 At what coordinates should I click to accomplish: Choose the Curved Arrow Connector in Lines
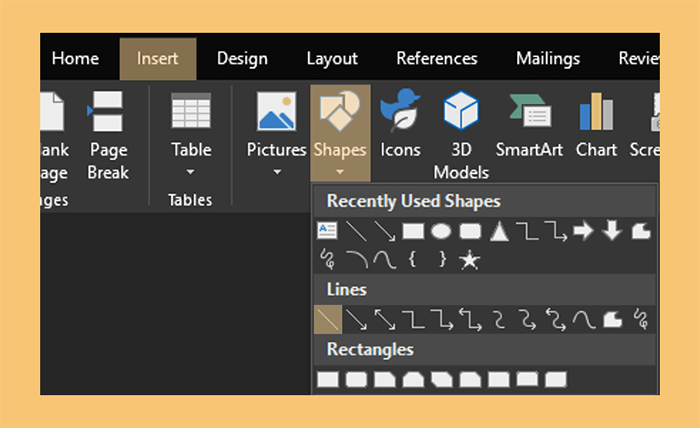528,320
